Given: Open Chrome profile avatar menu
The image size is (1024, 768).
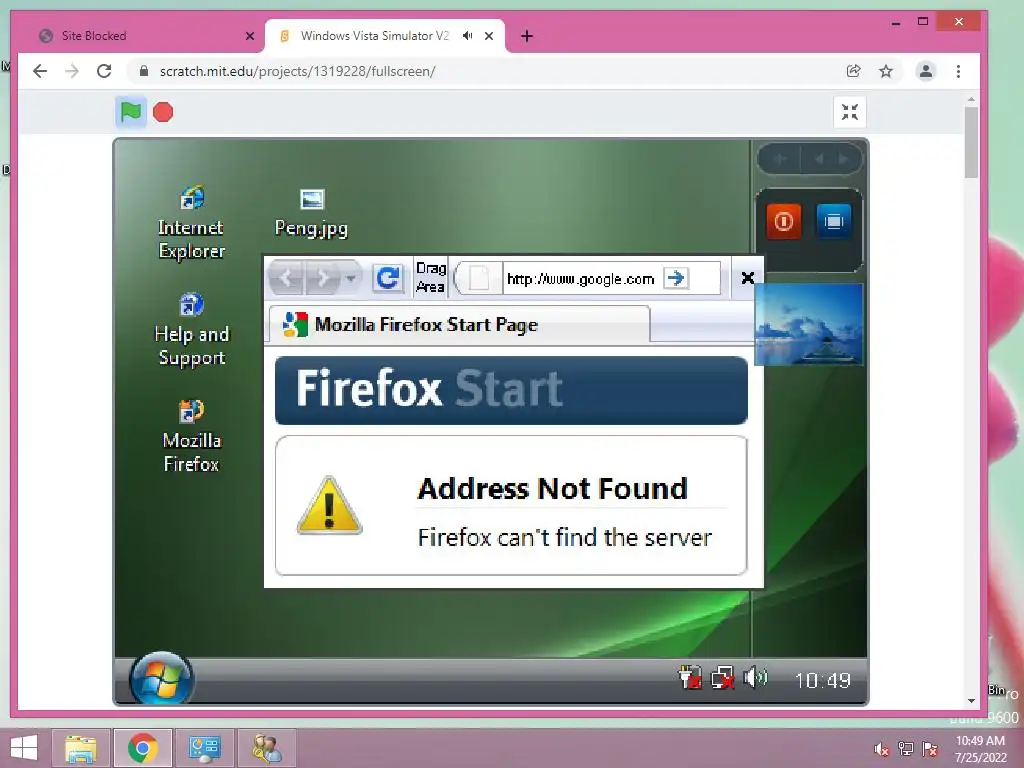Looking at the screenshot, I should (x=925, y=71).
